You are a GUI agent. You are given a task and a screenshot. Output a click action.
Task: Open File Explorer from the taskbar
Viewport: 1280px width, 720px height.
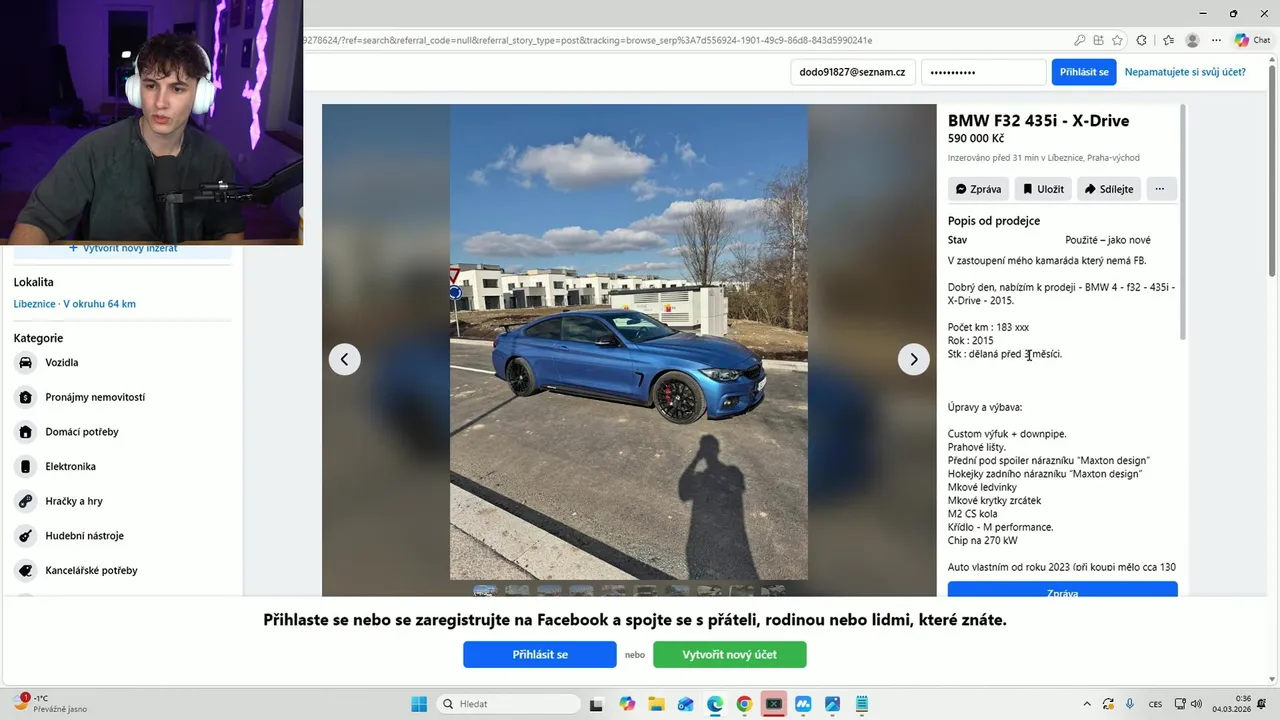coord(656,704)
